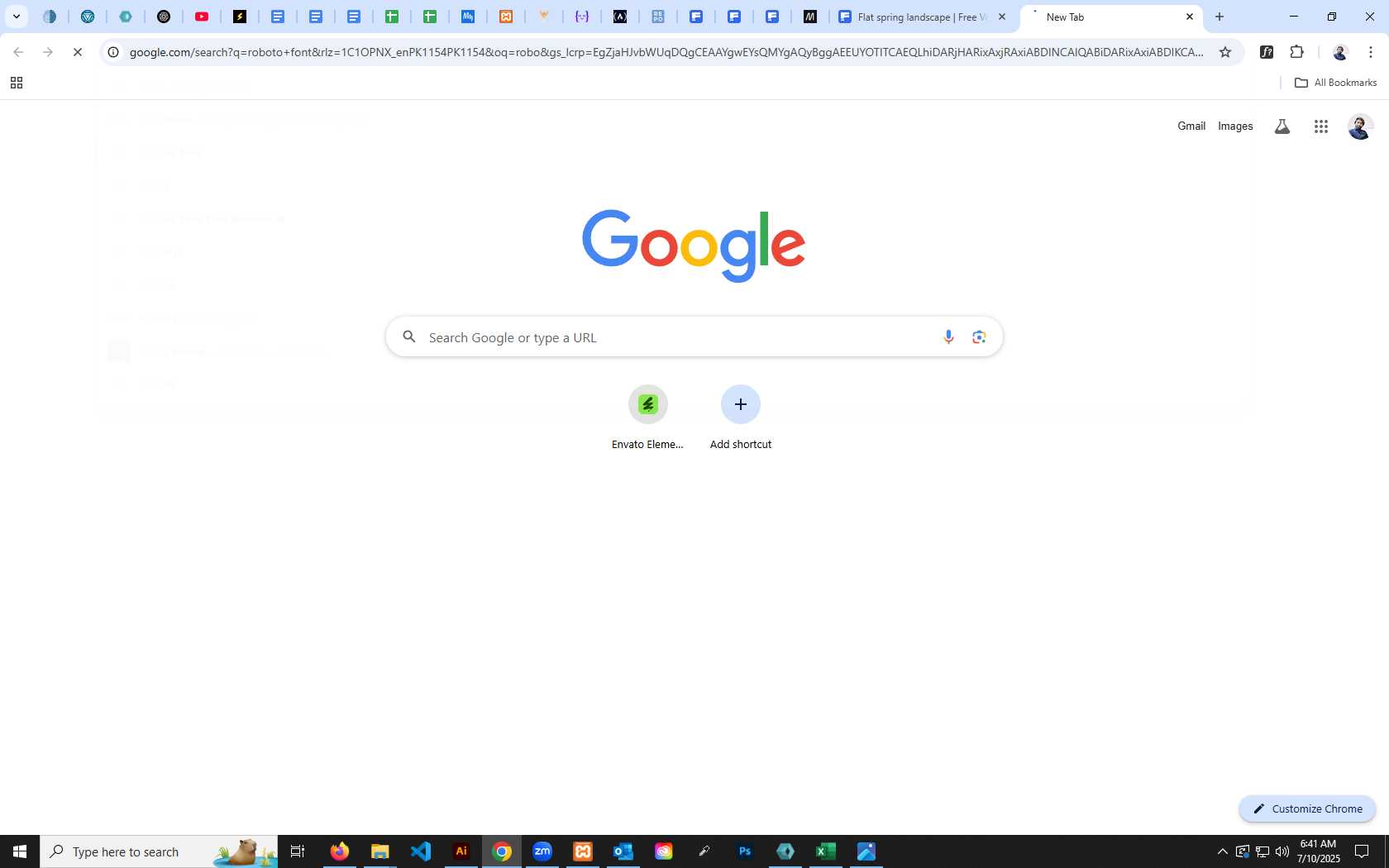
Task: Search by image with Google Lens icon
Action: [x=979, y=336]
